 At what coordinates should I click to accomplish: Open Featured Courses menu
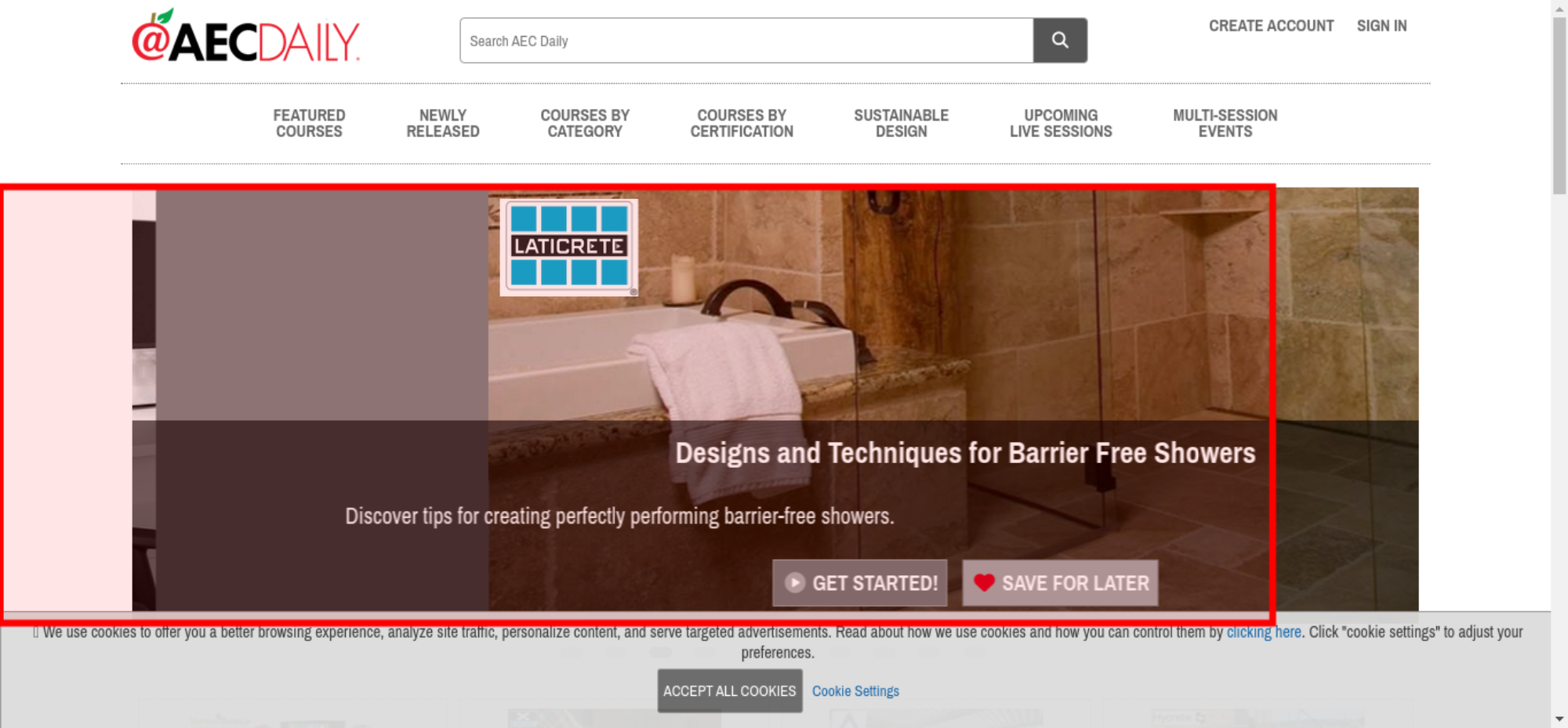coord(309,124)
